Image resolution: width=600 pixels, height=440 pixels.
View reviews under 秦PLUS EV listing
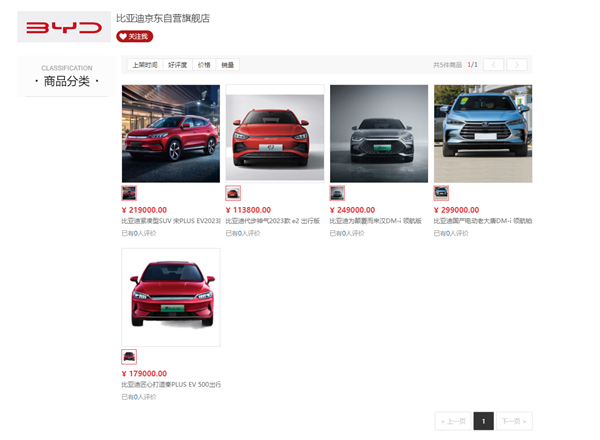[x=139, y=397]
